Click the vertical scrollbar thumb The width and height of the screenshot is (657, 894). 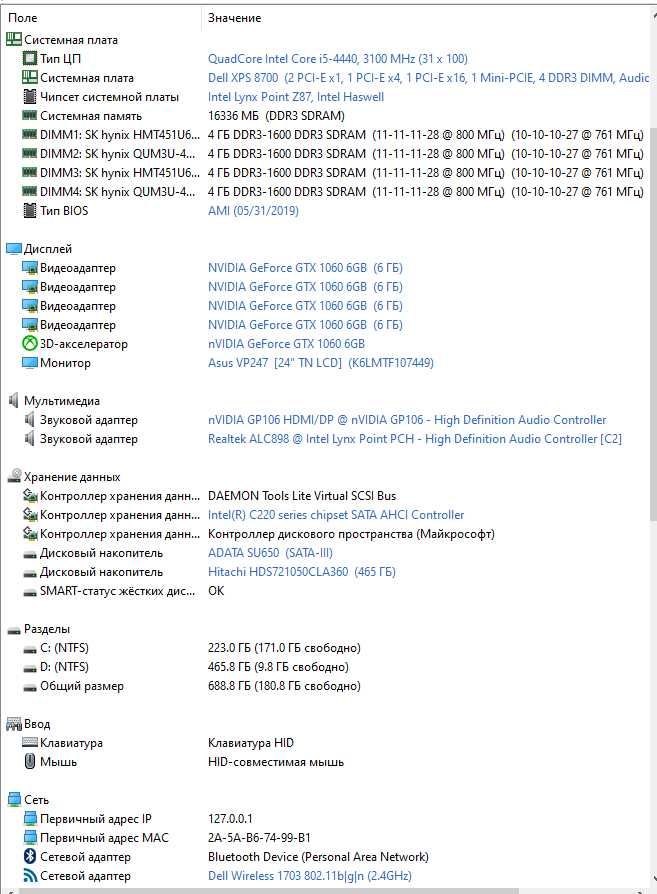click(x=653, y=322)
